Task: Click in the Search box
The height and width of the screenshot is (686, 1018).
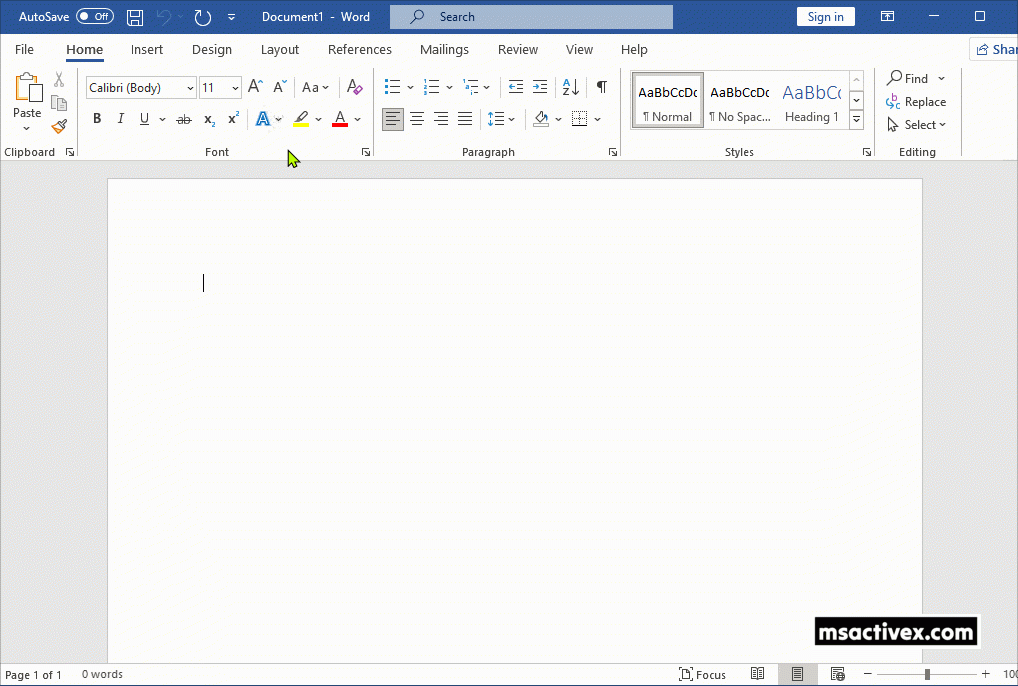Action: point(531,17)
